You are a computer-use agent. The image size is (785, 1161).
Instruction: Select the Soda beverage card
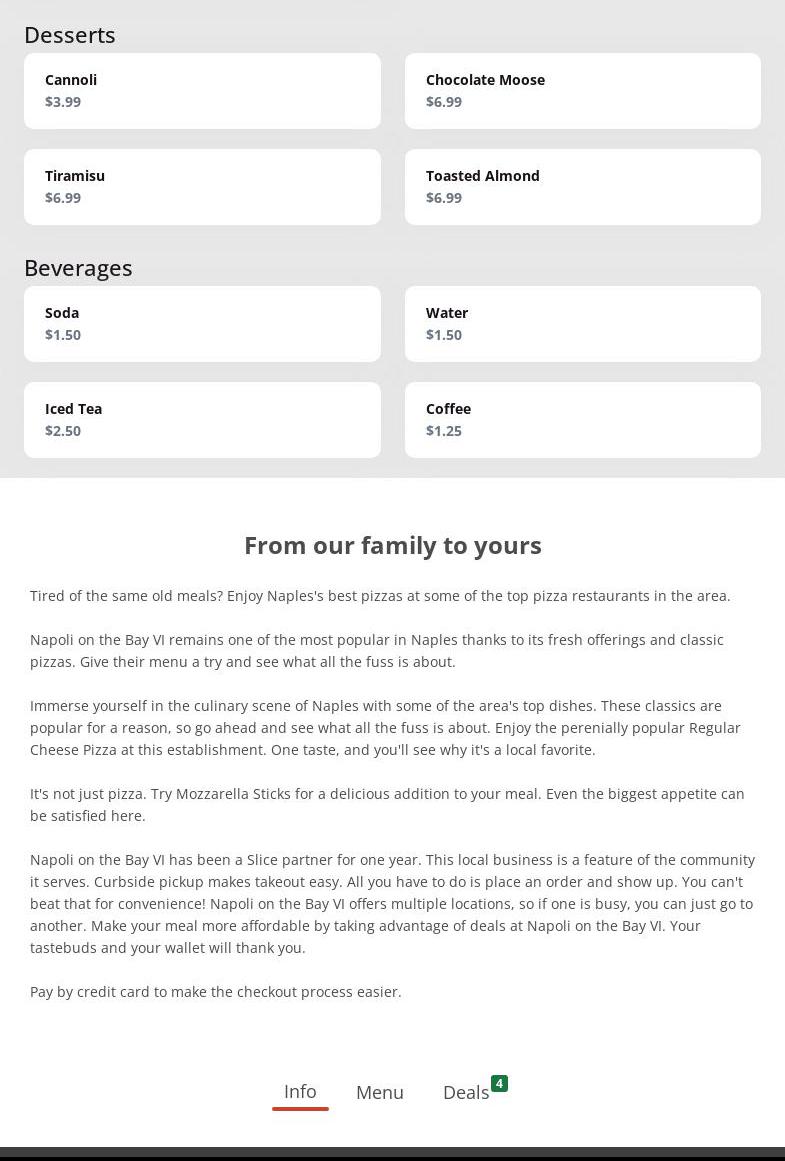click(202, 324)
